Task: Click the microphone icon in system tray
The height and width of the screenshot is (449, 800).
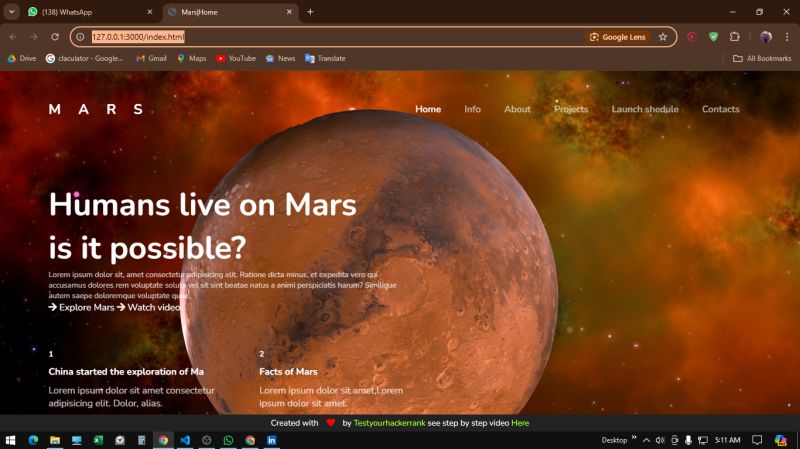Action: [x=688, y=440]
